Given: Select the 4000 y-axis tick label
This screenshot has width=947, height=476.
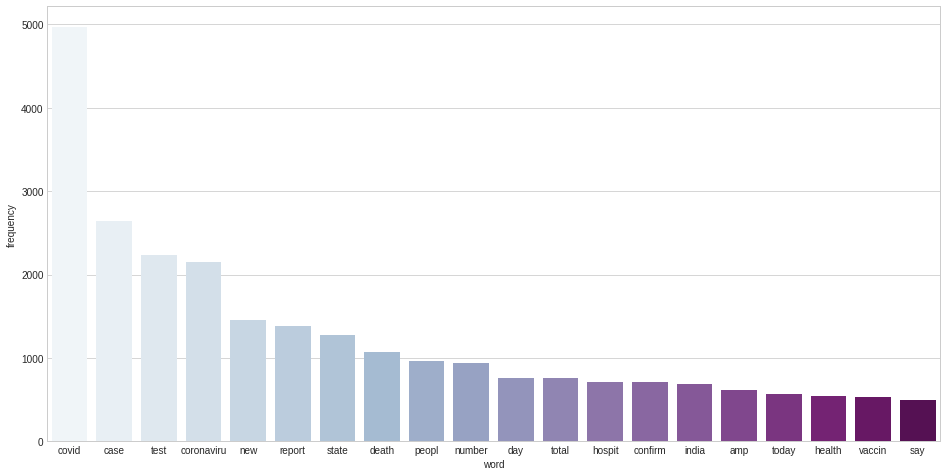Looking at the screenshot, I should 34,109.
